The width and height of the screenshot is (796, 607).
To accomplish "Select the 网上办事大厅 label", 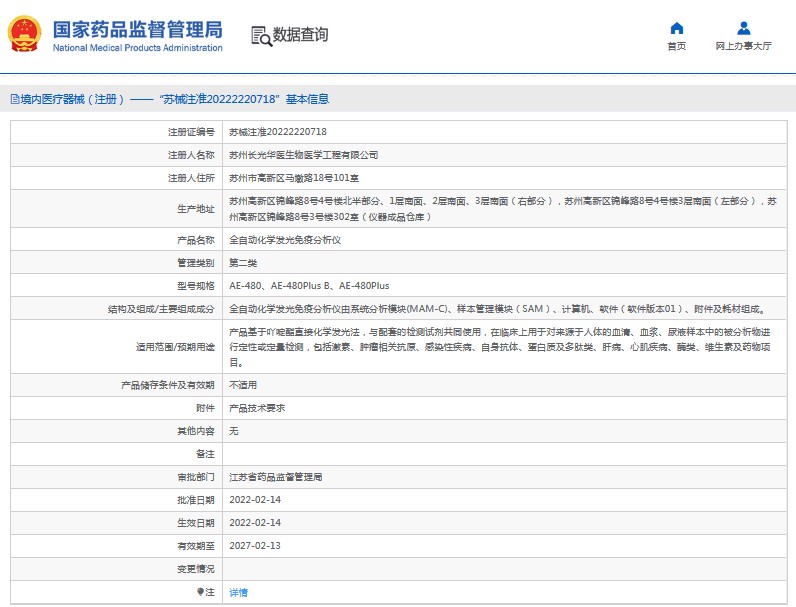I will (744, 46).
